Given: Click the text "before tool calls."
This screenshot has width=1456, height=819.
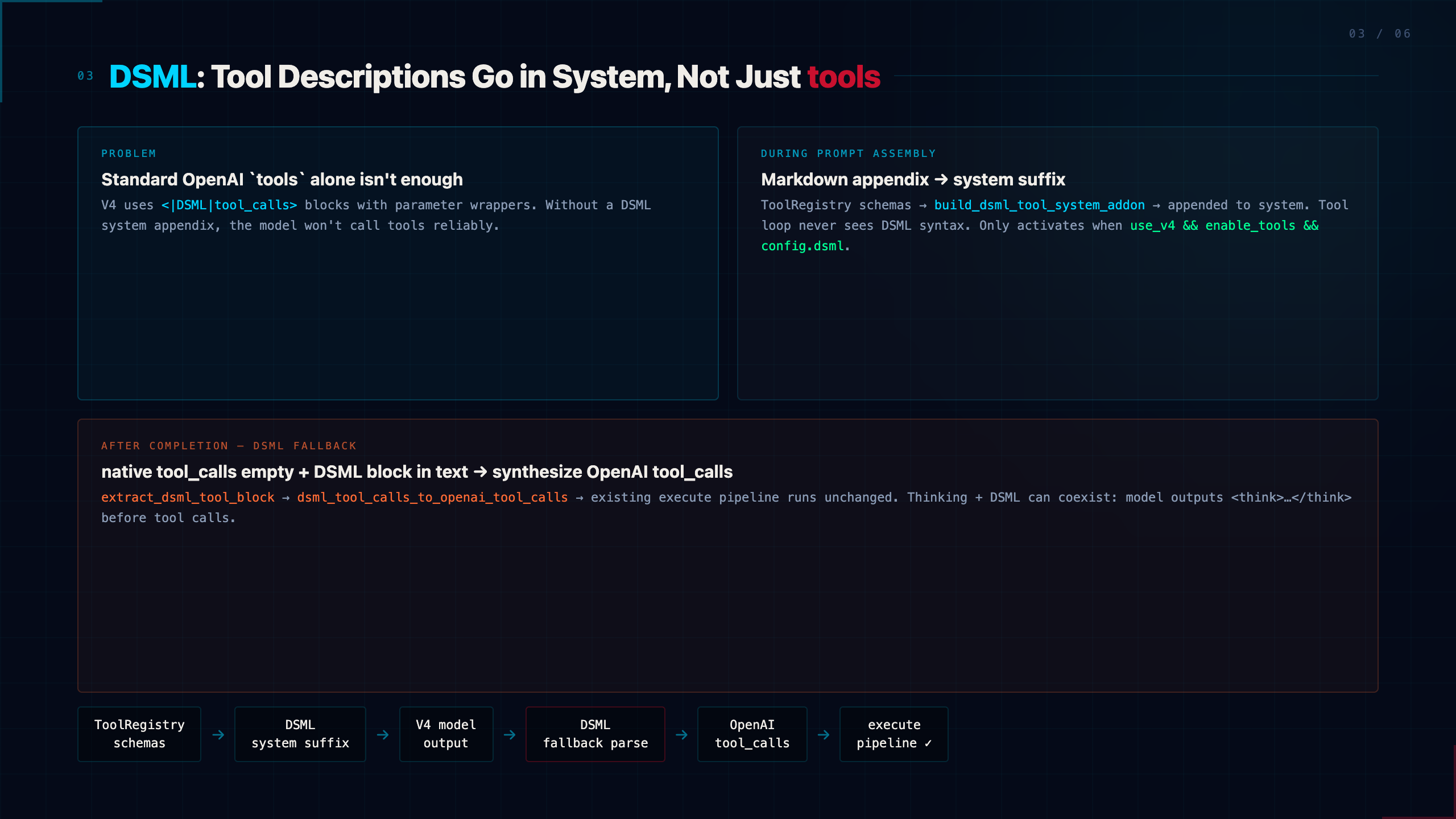Looking at the screenshot, I should pos(168,518).
